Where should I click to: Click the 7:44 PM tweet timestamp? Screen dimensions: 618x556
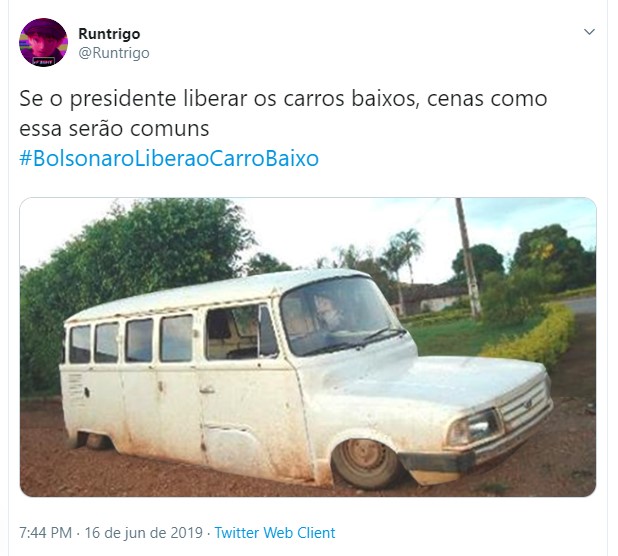coord(46,533)
